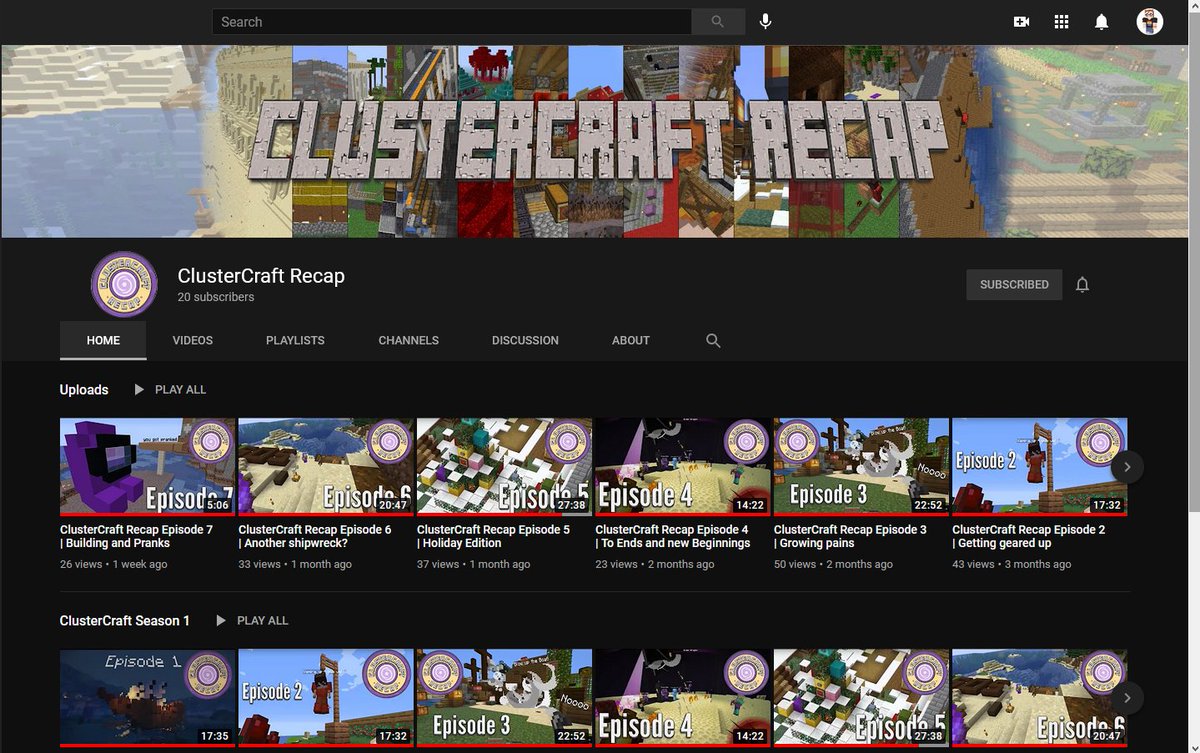Click the search magnifier button
This screenshot has width=1200, height=753.
[718, 21]
